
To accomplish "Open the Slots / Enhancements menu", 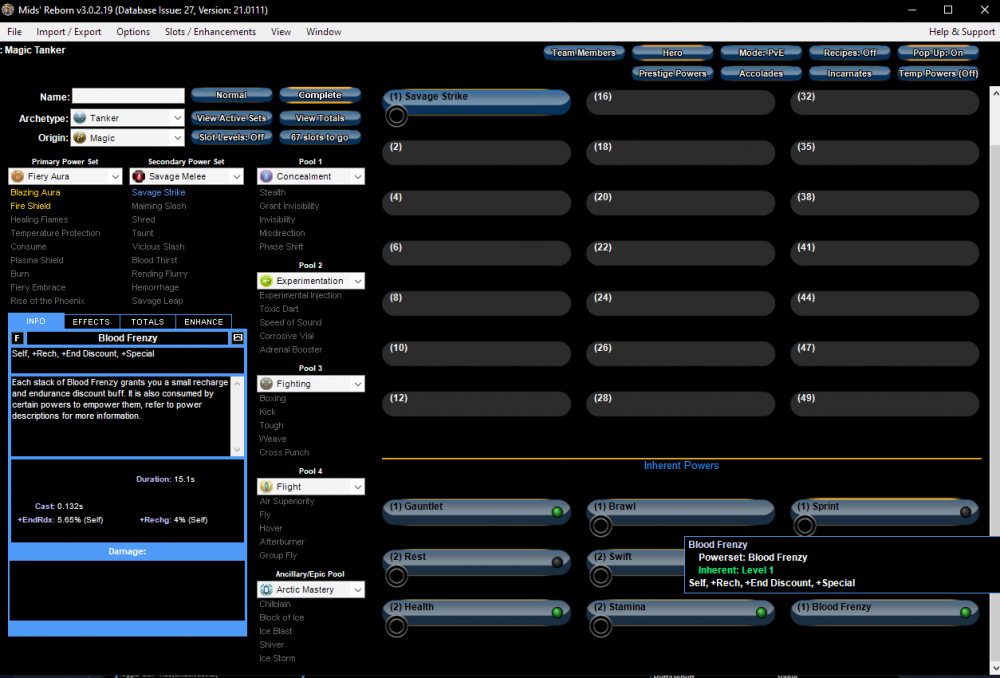I will 210,32.
